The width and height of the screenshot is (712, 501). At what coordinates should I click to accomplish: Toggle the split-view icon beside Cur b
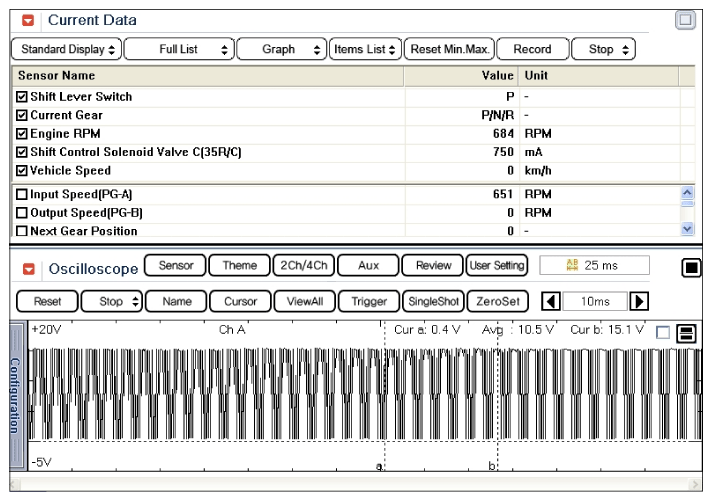pyautogui.click(x=686, y=333)
